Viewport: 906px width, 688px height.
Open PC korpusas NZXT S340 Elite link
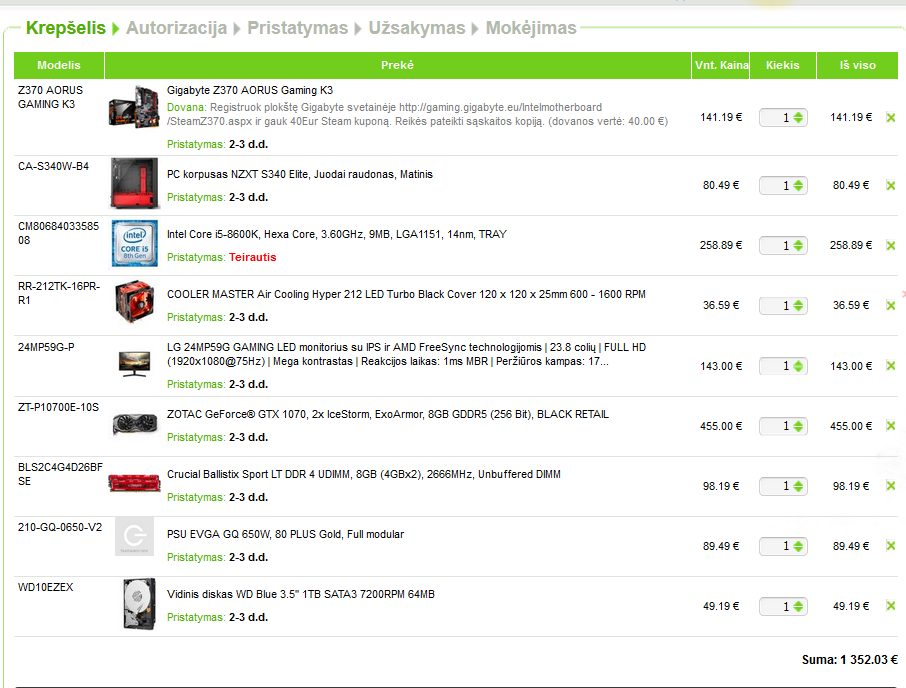point(299,174)
